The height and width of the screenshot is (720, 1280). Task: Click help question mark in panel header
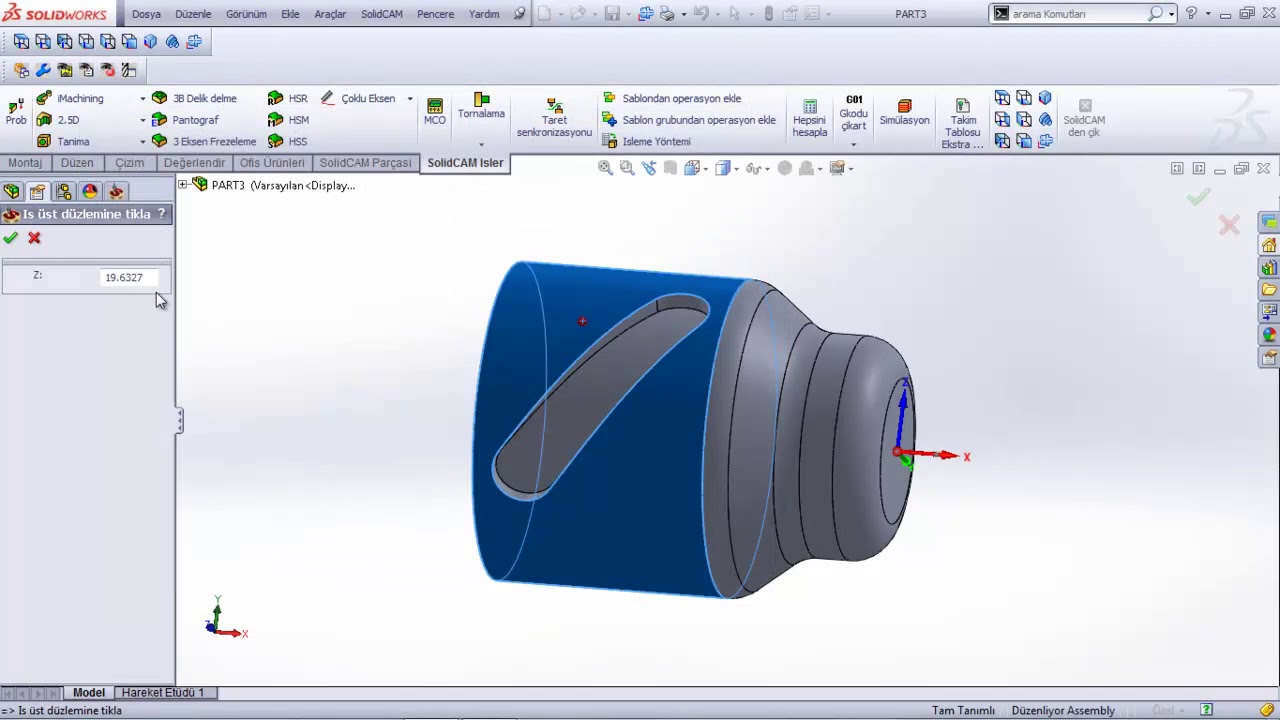pyautogui.click(x=161, y=214)
